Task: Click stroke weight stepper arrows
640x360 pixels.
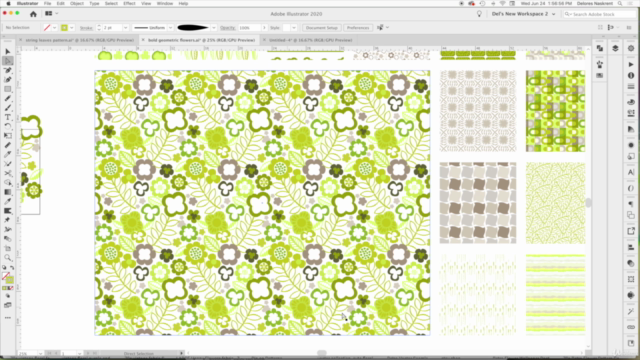Action: pyautogui.click(x=99, y=28)
